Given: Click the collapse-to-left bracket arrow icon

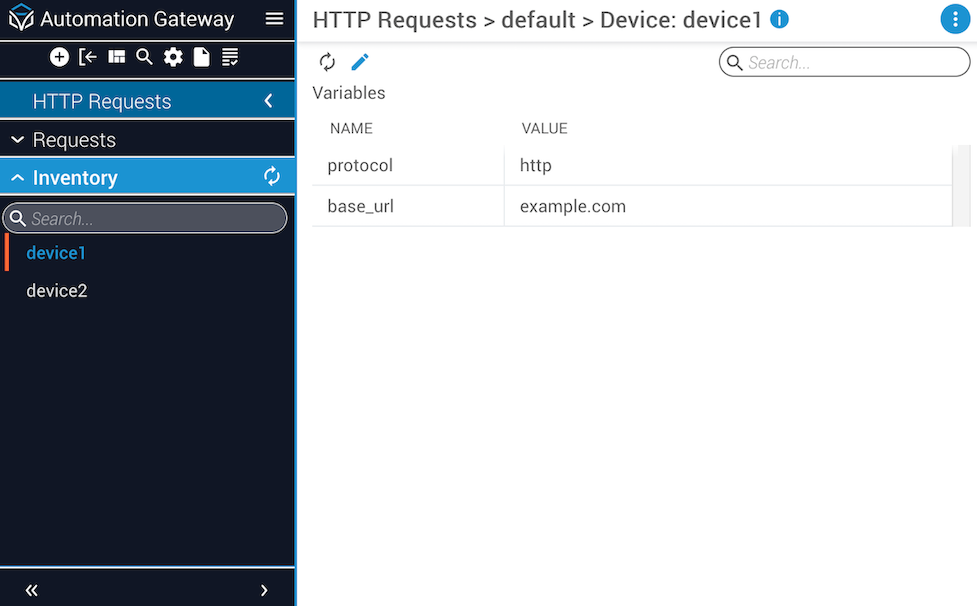Looking at the screenshot, I should tap(88, 57).
